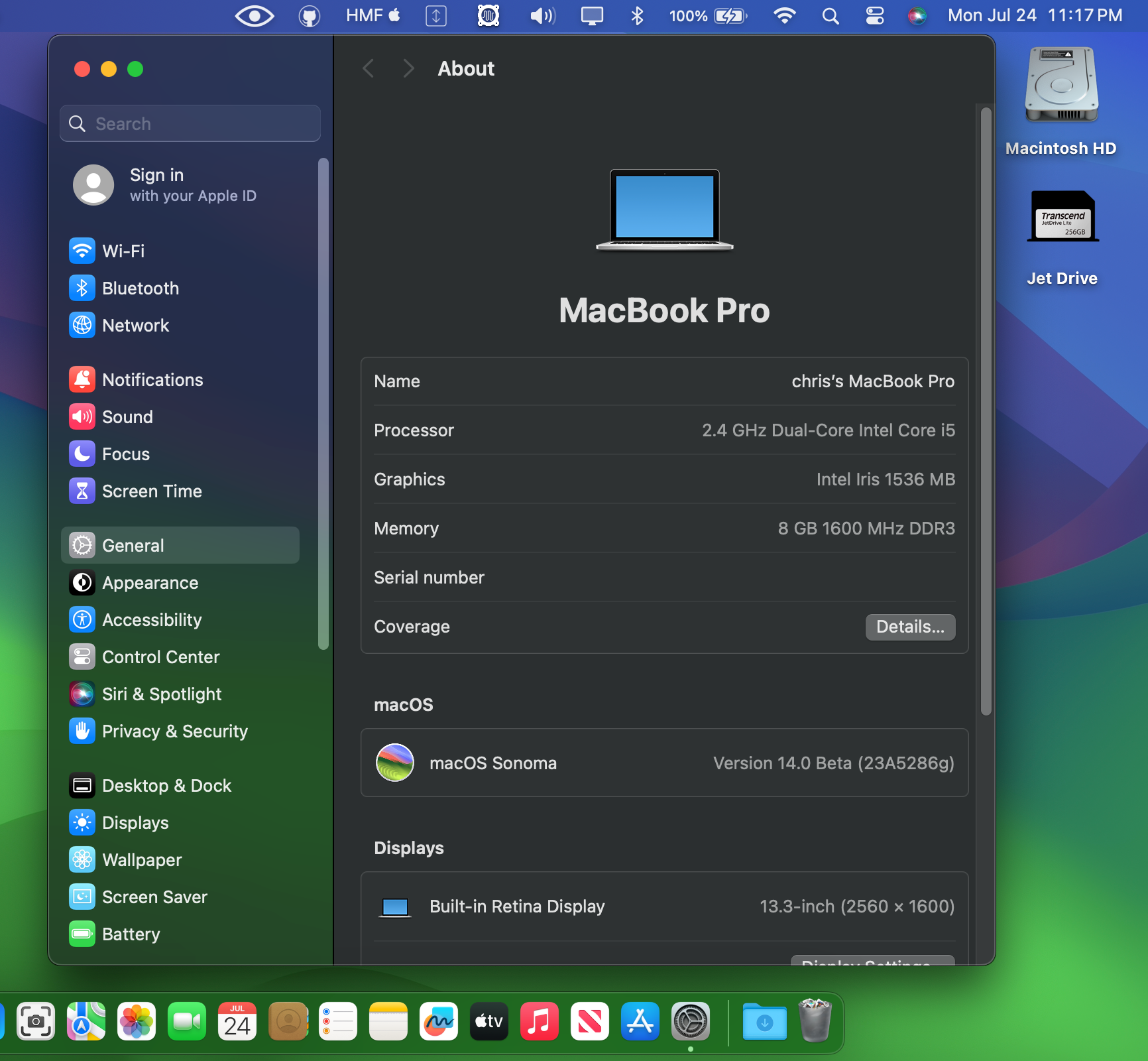Open Contacts from the Dock
Screen dimensions: 1148x1061
point(288,1021)
